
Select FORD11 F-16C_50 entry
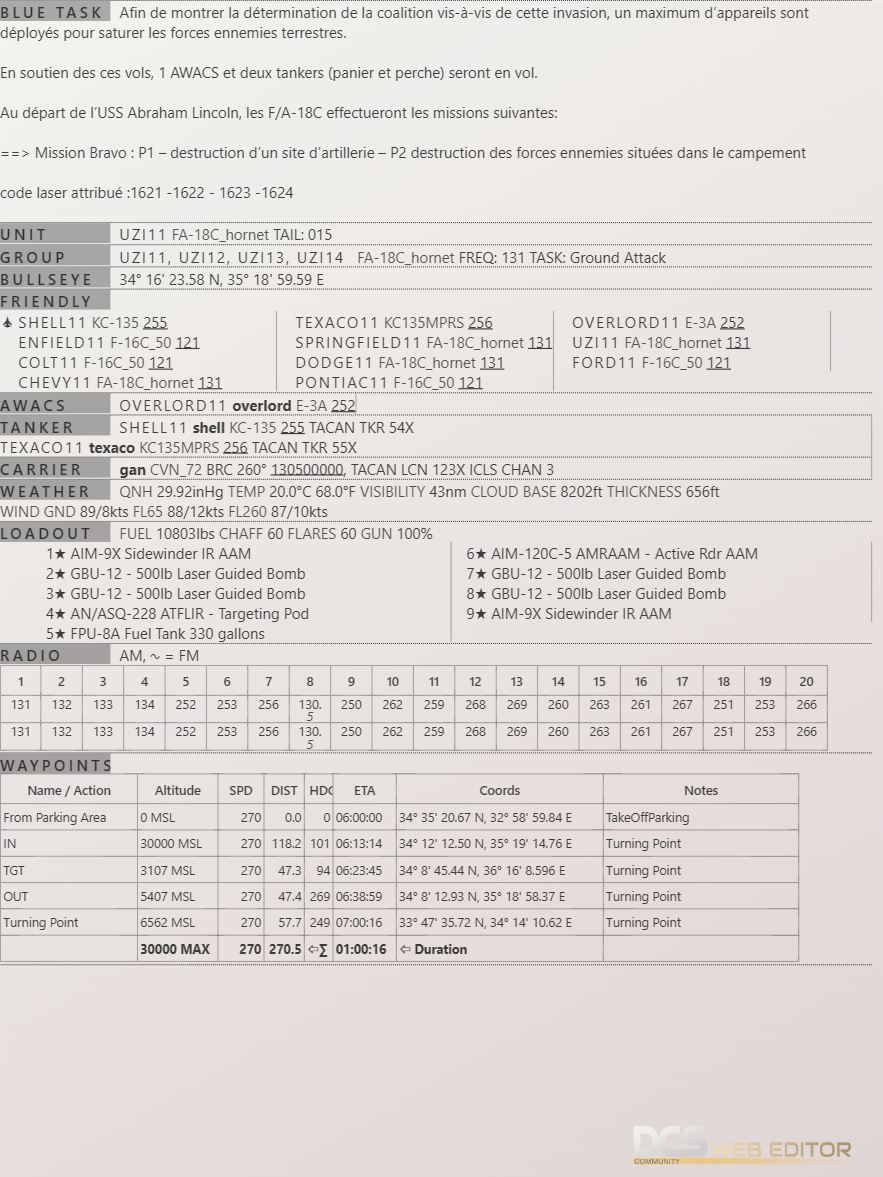tap(651, 363)
